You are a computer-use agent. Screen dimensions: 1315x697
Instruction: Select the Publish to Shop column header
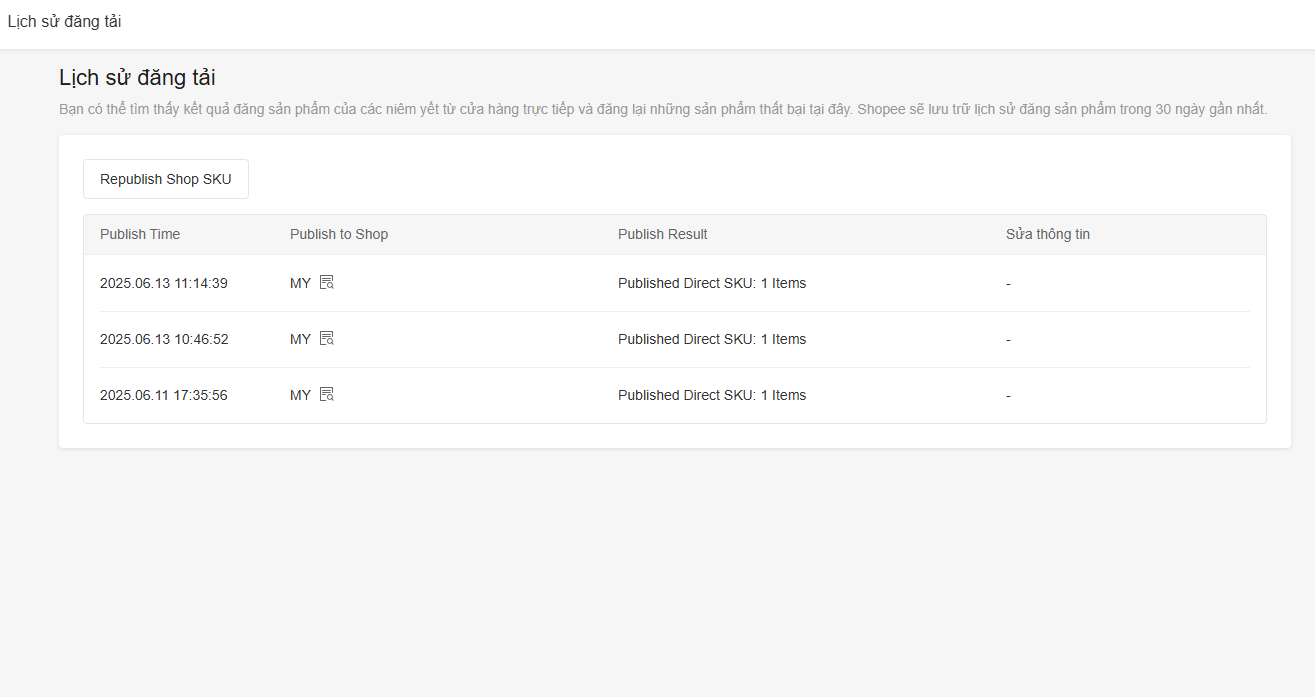339,234
